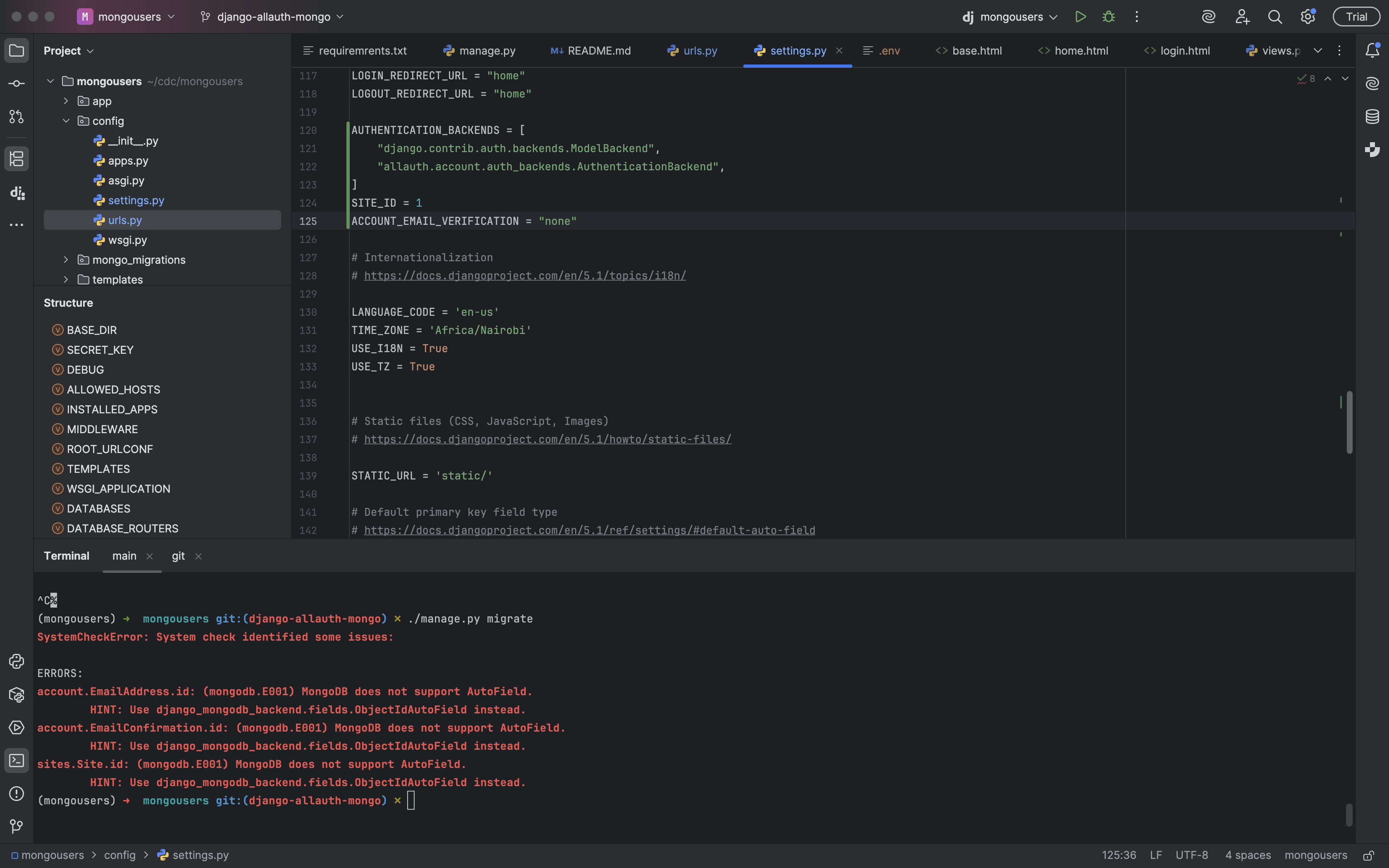Debug the mongousers configuration
The image size is (1389, 868).
1109,17
